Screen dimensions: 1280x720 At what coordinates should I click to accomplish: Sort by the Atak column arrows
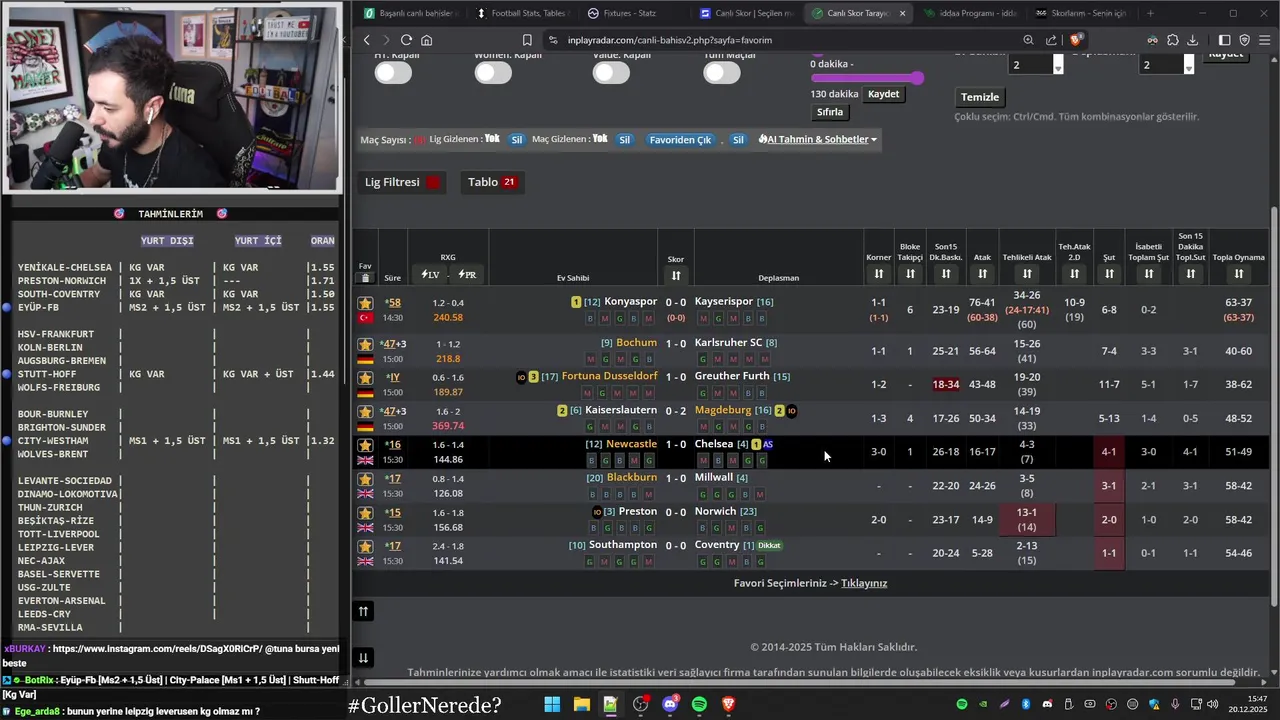pos(982,274)
